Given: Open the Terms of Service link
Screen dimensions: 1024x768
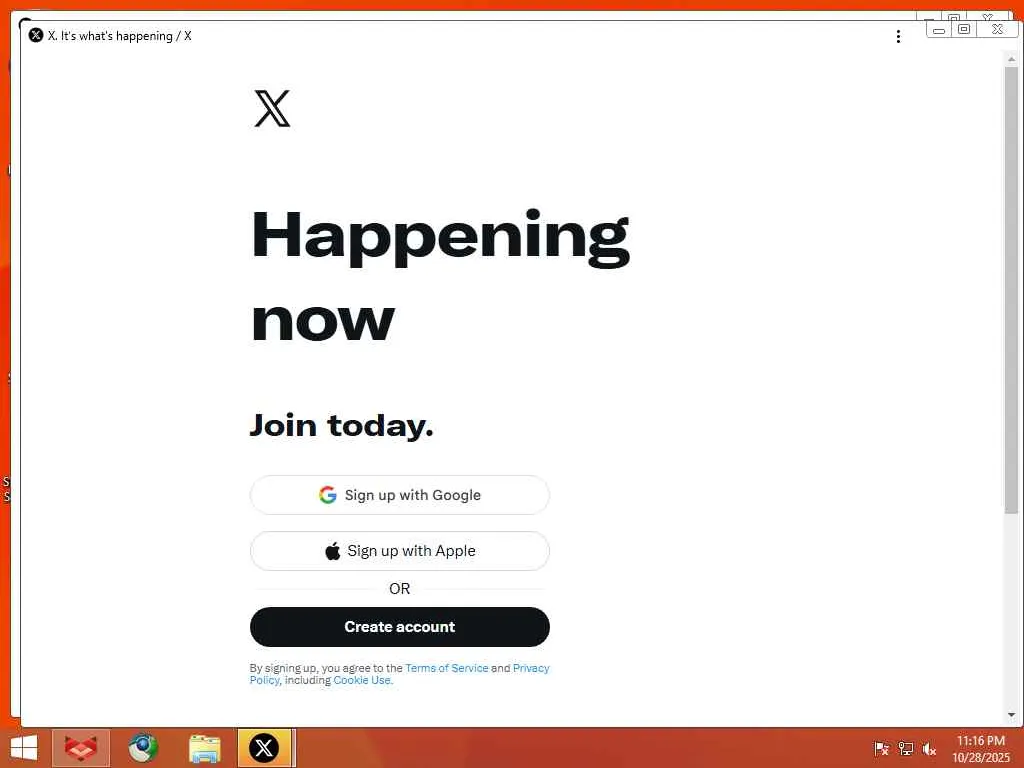Looking at the screenshot, I should pyautogui.click(x=447, y=668).
